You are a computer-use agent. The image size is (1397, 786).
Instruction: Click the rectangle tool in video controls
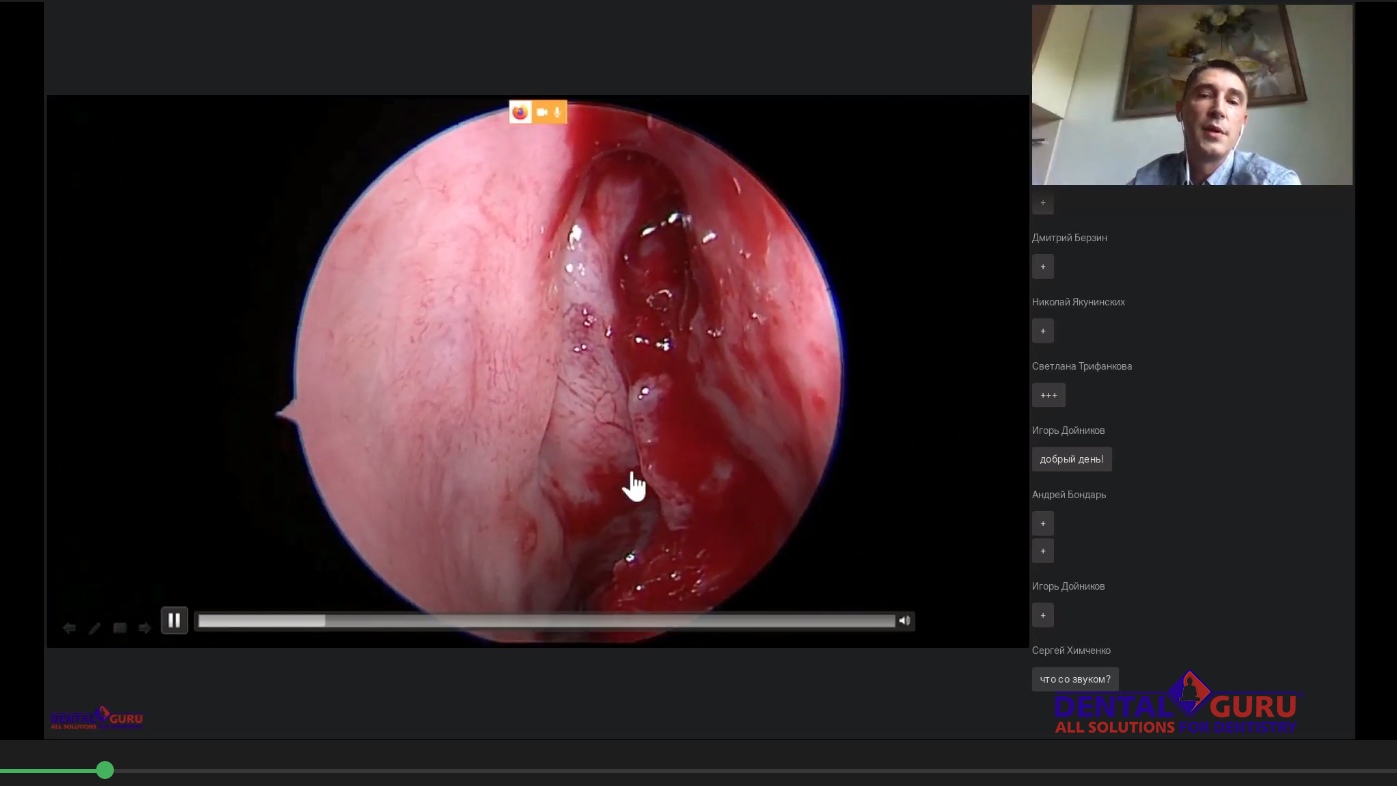[120, 628]
